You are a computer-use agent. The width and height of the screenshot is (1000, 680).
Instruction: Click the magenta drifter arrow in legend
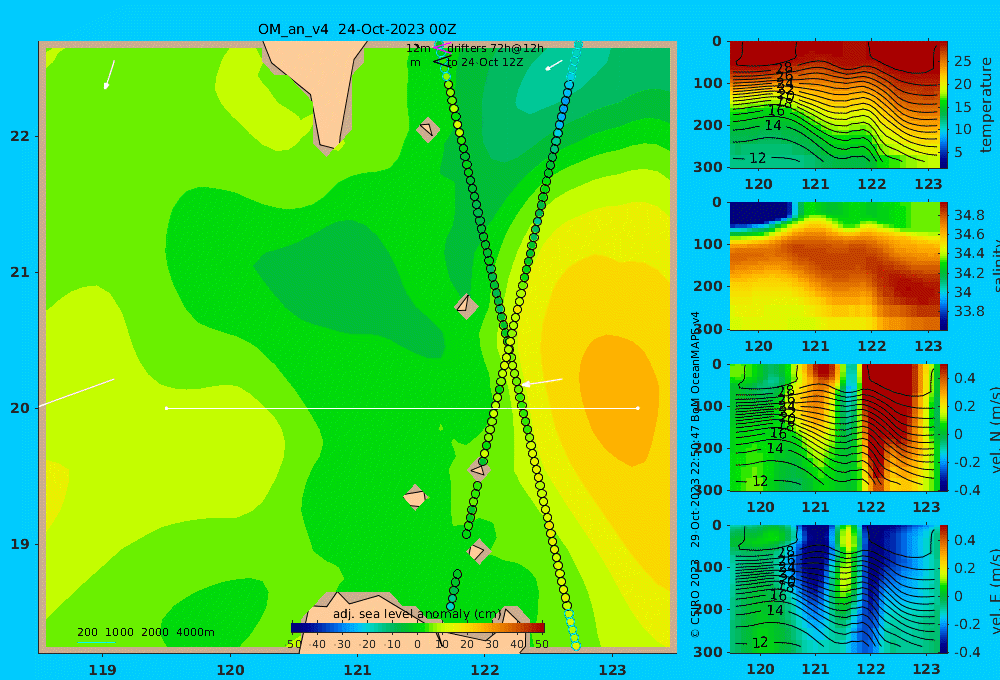tap(440, 48)
